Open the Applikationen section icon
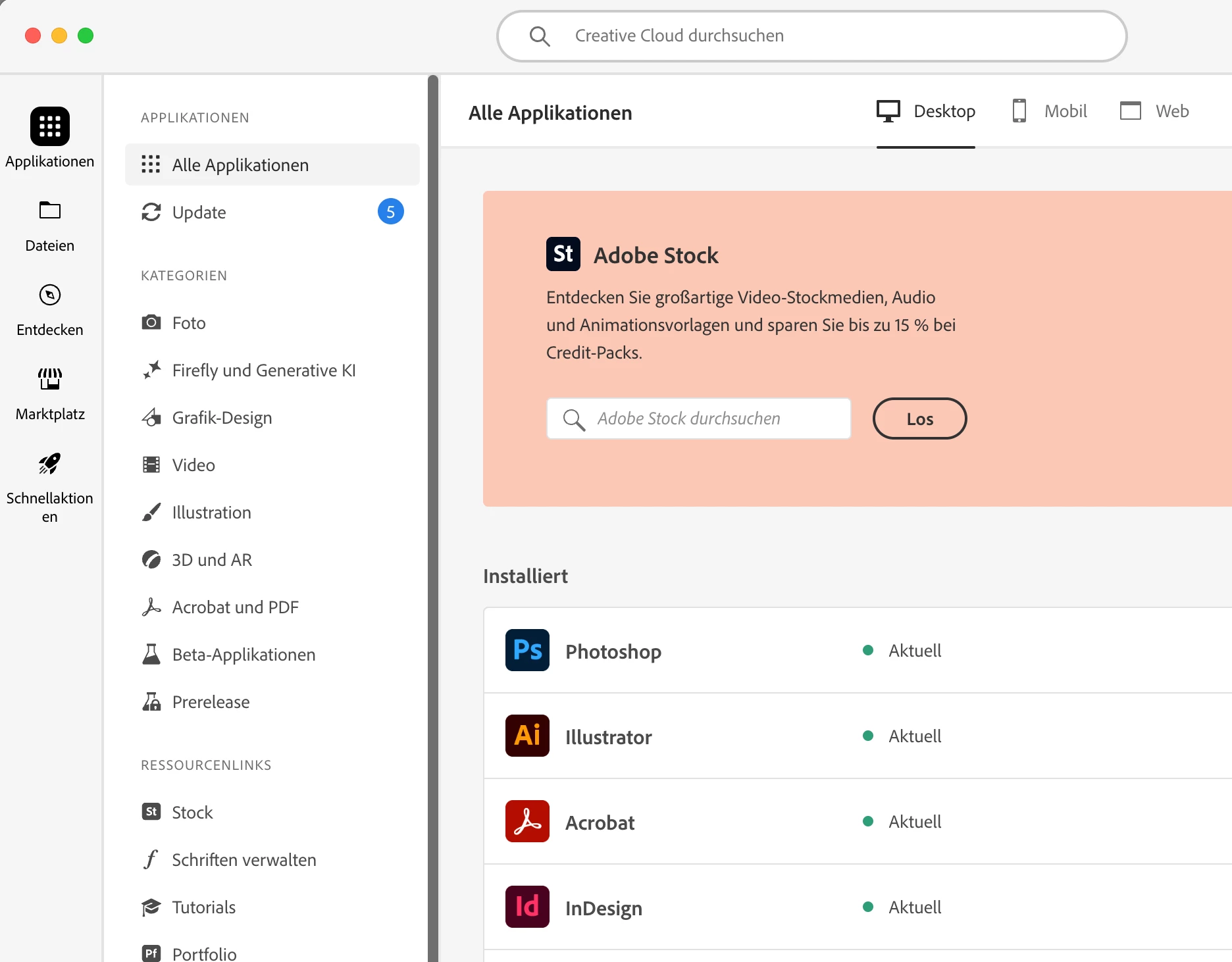The width and height of the screenshot is (1232, 962). pyautogui.click(x=50, y=126)
